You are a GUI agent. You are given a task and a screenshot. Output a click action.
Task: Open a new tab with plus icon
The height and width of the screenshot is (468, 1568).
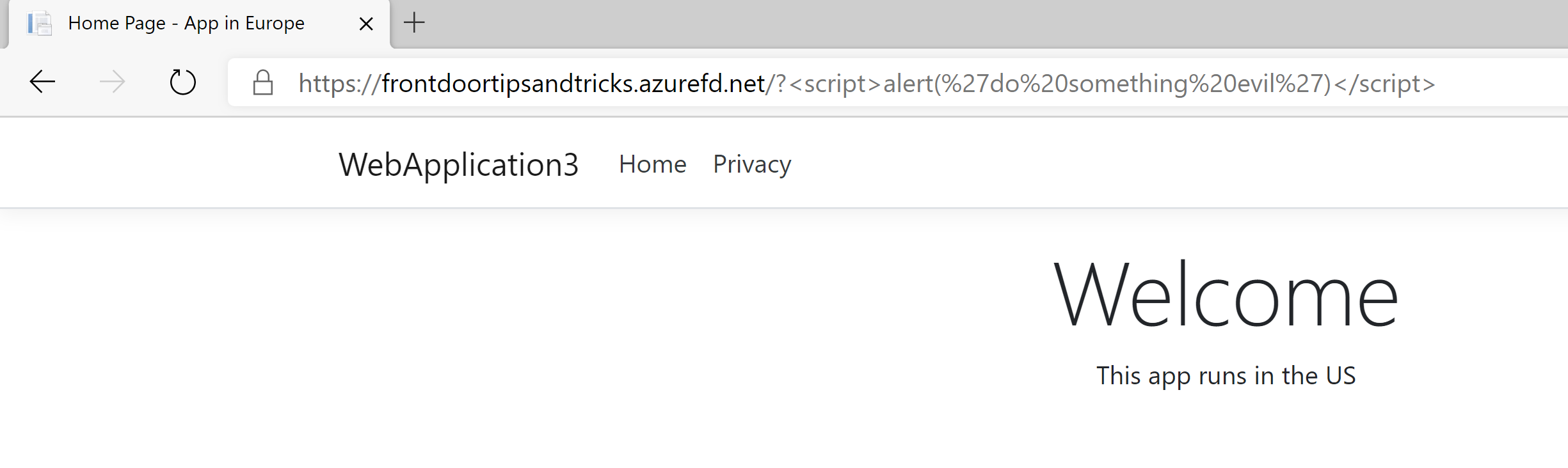[x=415, y=23]
